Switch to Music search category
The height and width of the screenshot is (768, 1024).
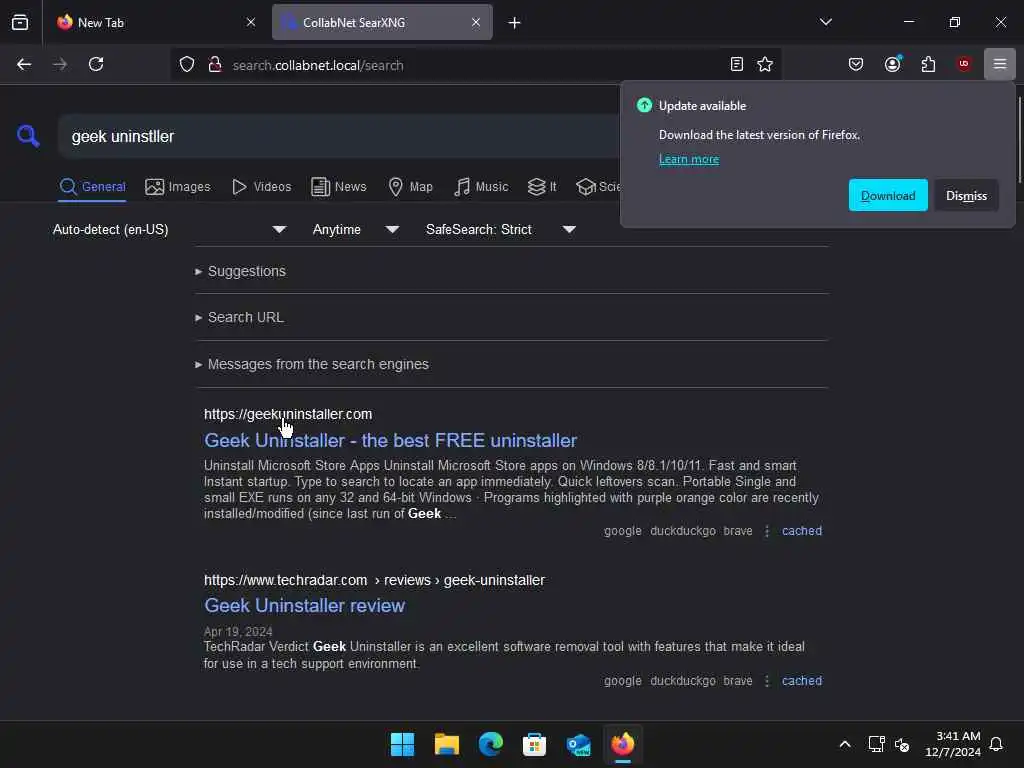click(x=481, y=187)
